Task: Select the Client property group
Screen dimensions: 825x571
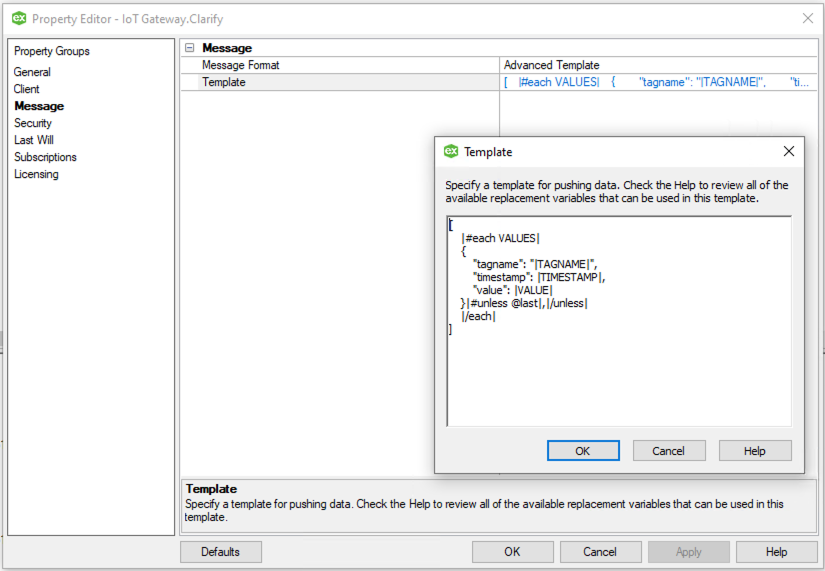Action: [x=27, y=89]
